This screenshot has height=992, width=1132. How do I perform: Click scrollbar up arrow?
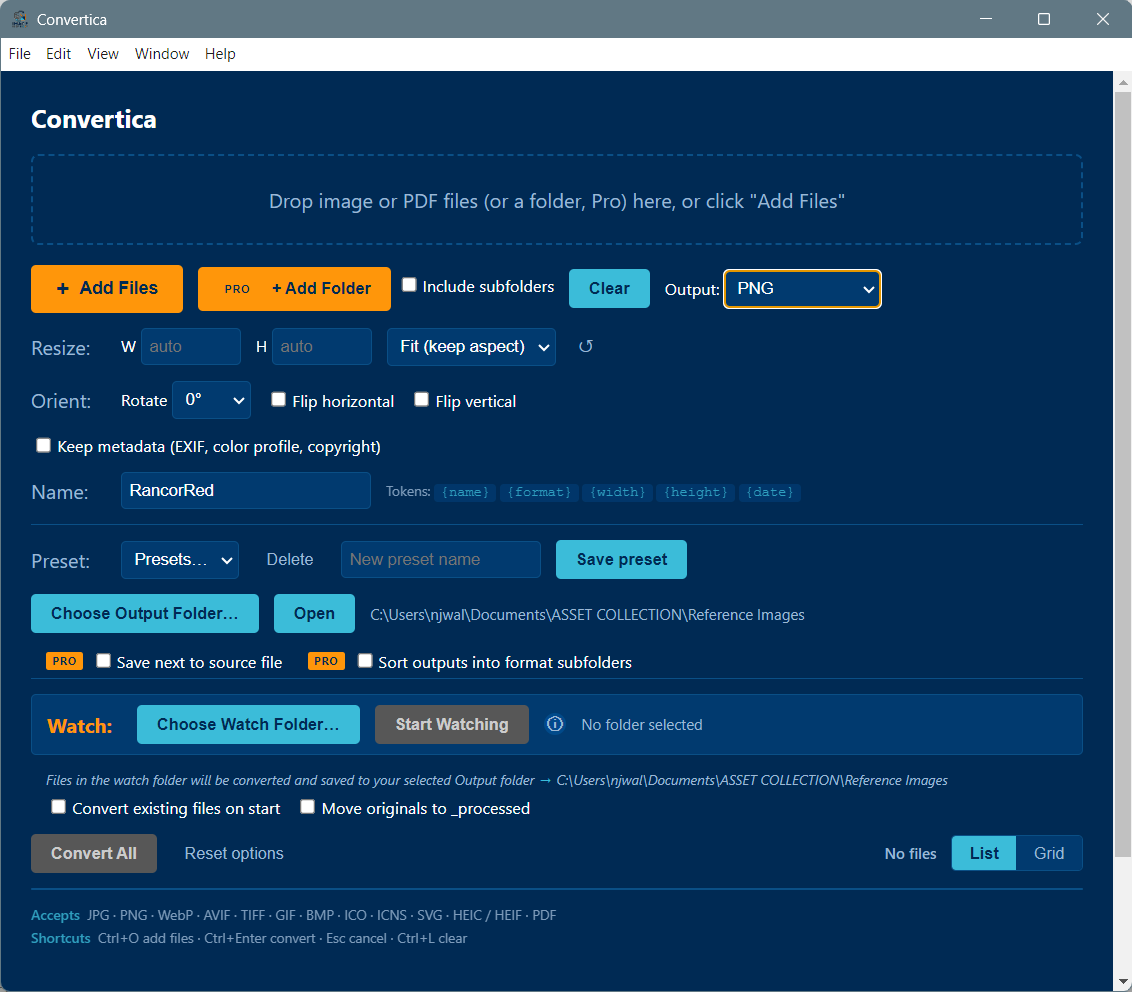click(x=1123, y=81)
